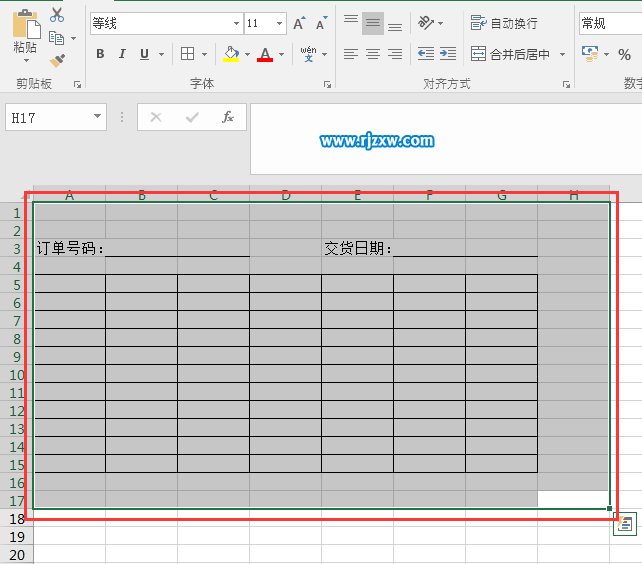Set middle vertical alignment
The image size is (642, 564).
point(373,23)
